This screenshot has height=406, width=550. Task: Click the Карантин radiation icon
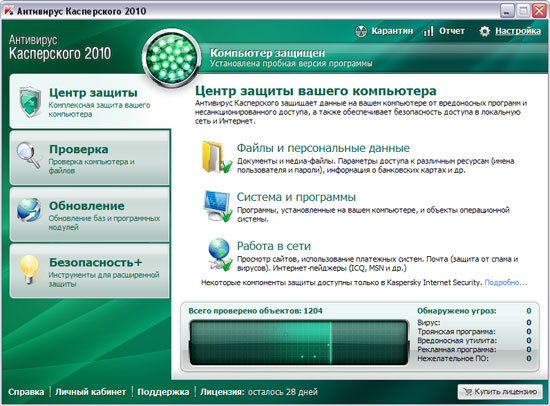click(x=361, y=31)
